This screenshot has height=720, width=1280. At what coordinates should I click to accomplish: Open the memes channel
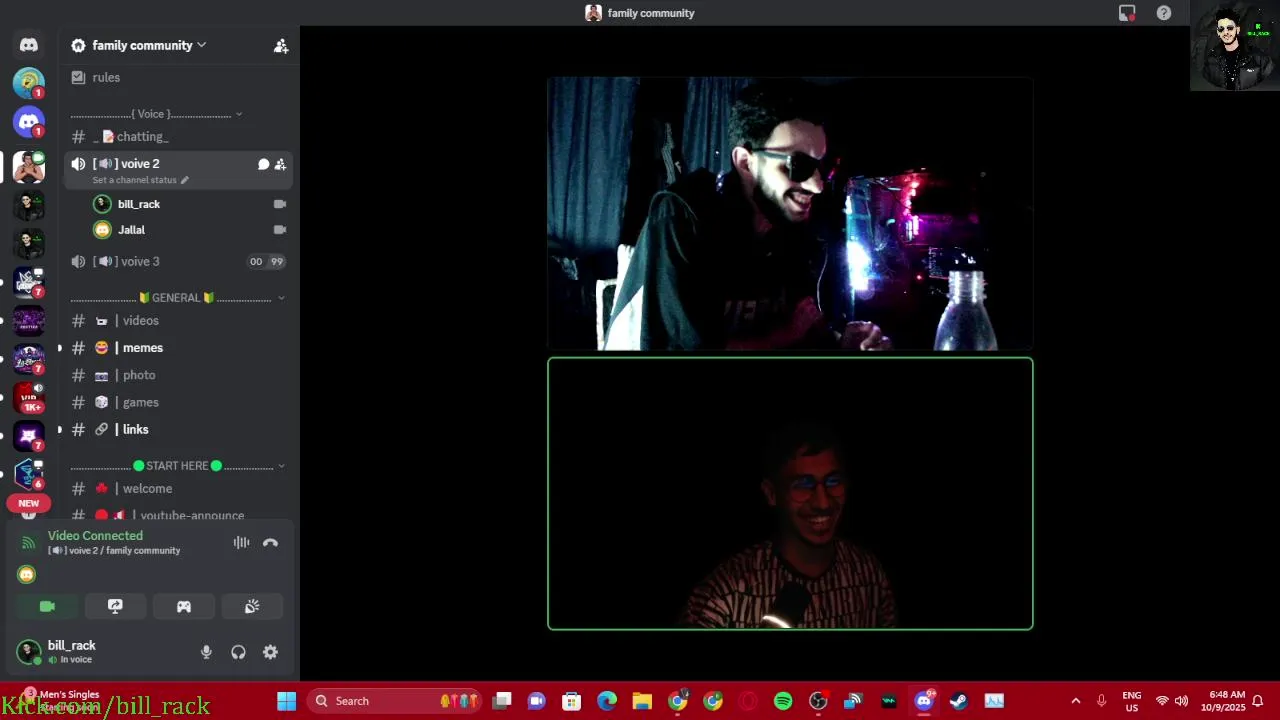(x=142, y=348)
